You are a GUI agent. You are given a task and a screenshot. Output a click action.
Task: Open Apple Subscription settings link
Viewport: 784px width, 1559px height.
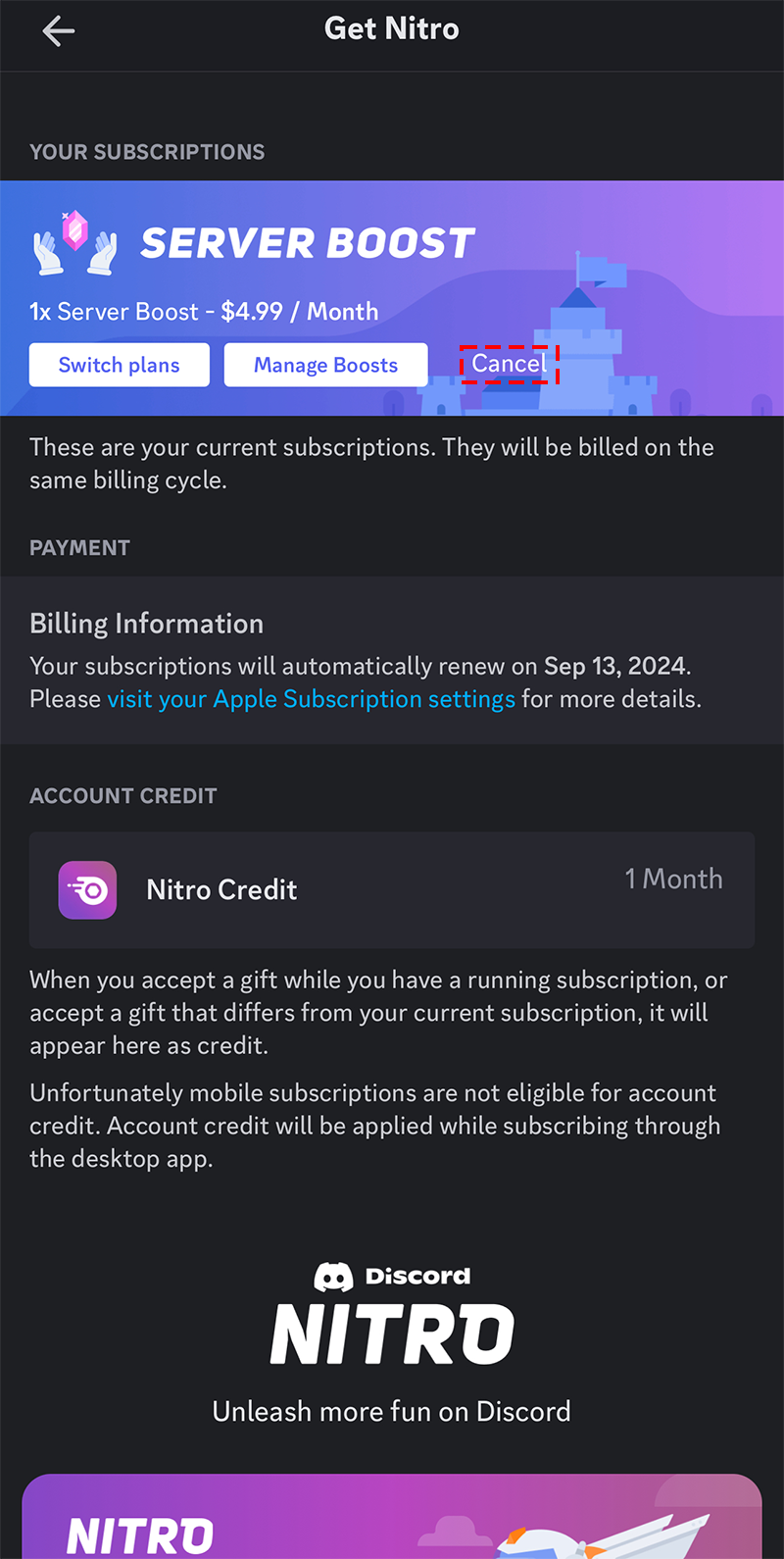pyautogui.click(x=311, y=699)
